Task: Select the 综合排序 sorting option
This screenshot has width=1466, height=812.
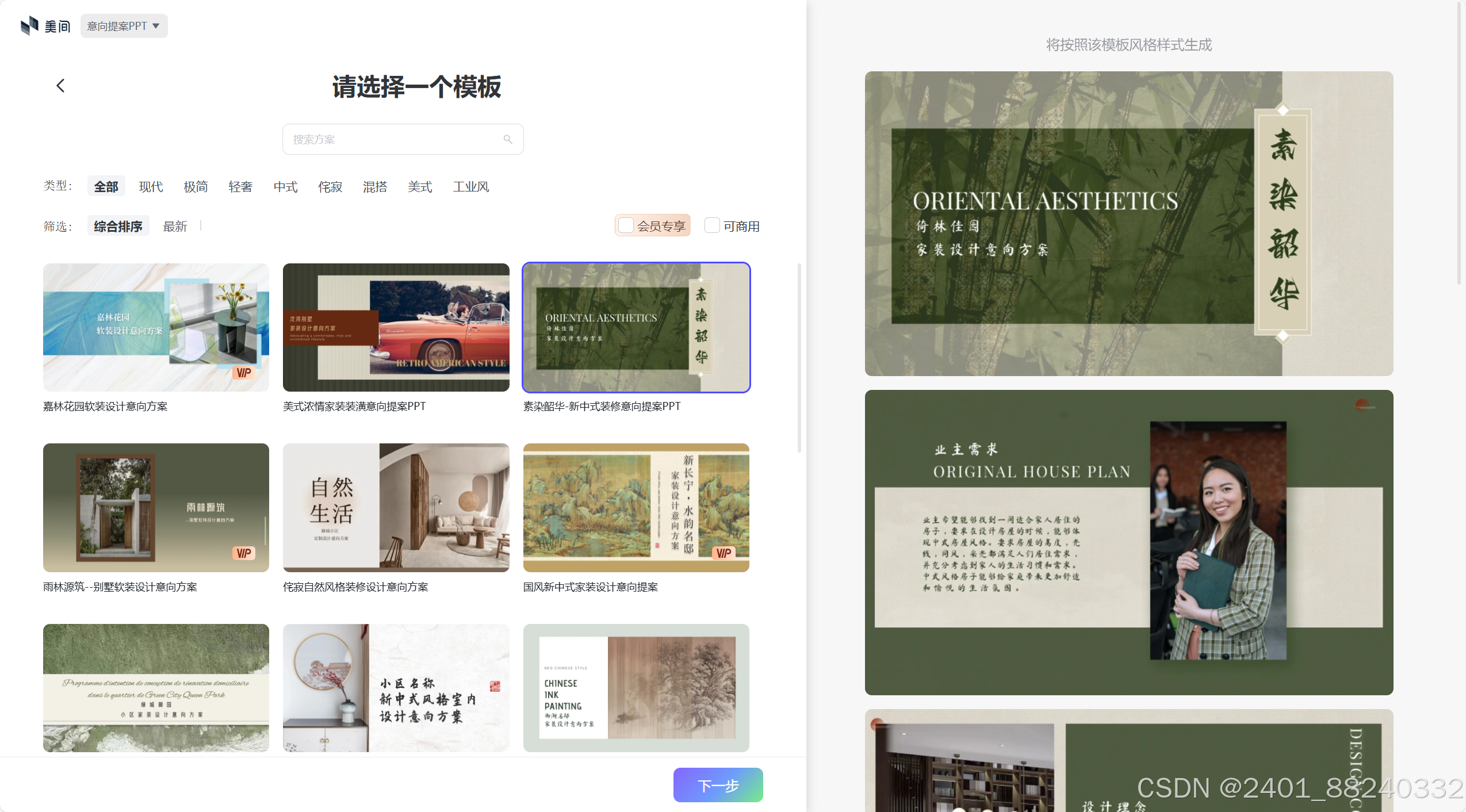Action: [118, 225]
